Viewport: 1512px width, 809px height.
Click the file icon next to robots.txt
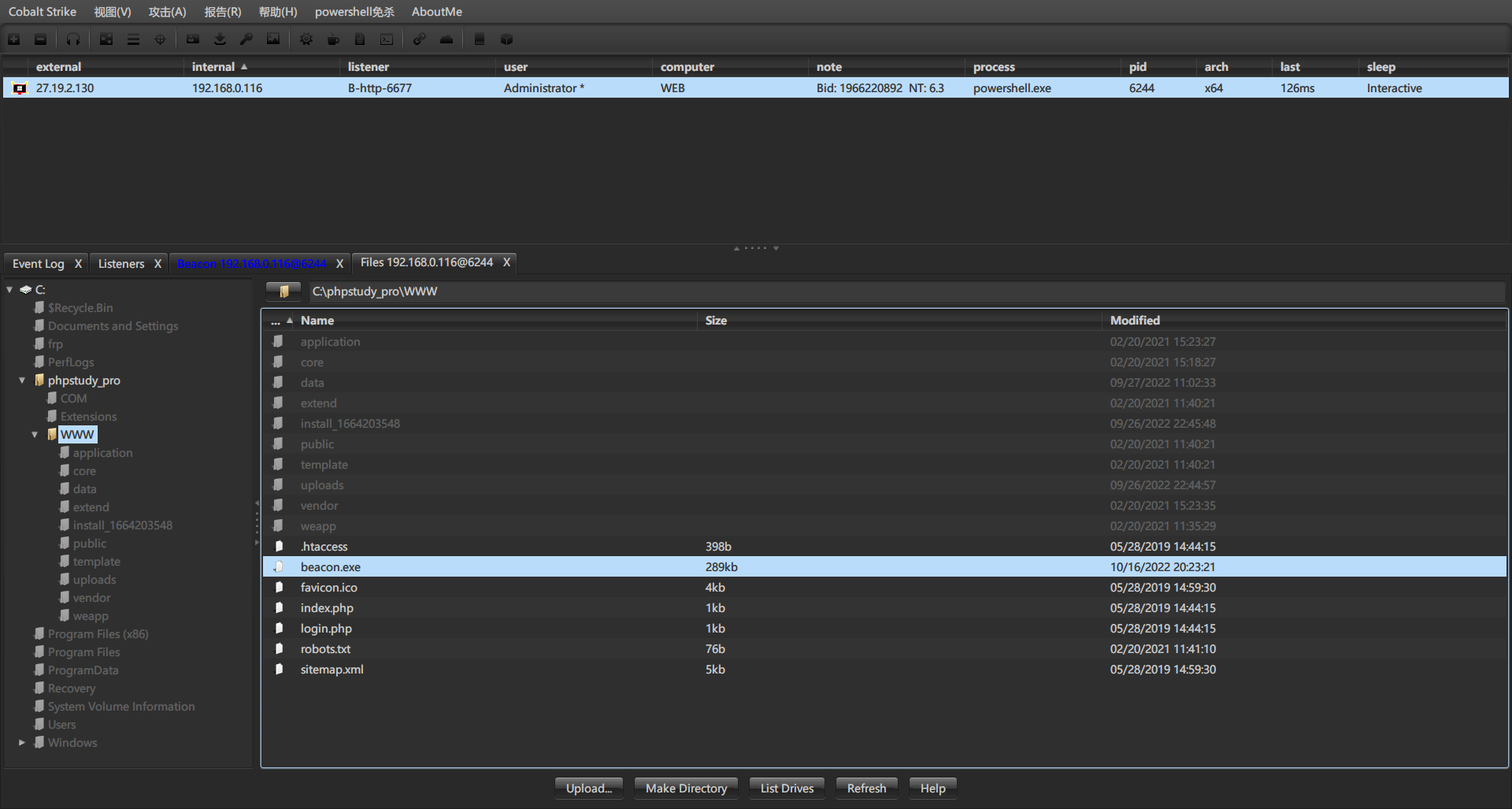(x=278, y=649)
